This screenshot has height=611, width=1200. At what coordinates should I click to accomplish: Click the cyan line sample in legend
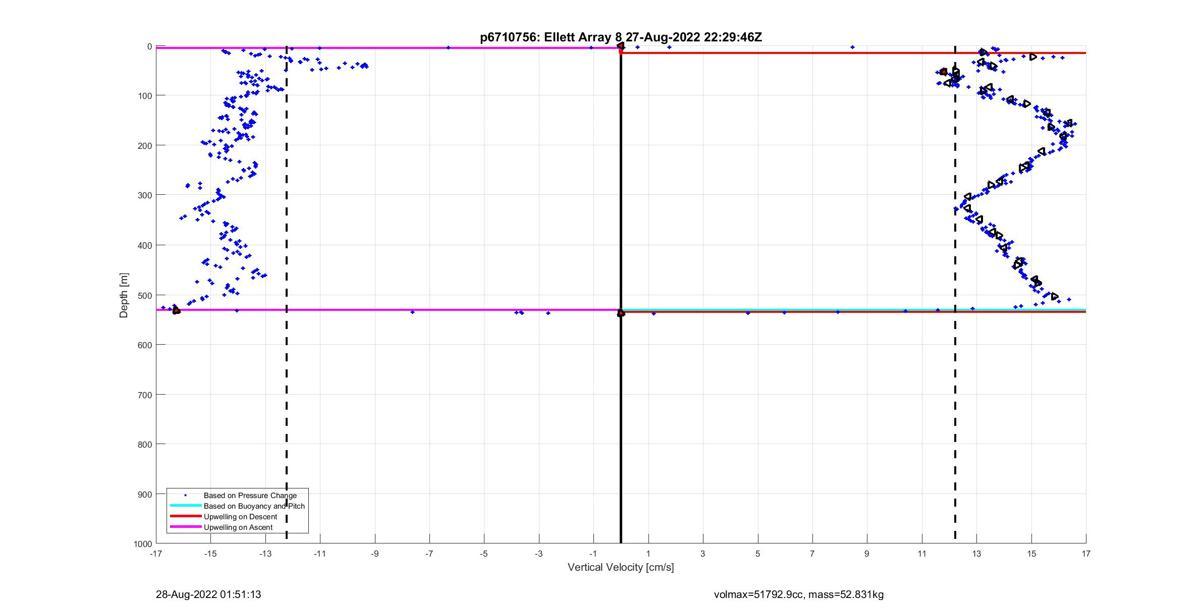(x=184, y=506)
